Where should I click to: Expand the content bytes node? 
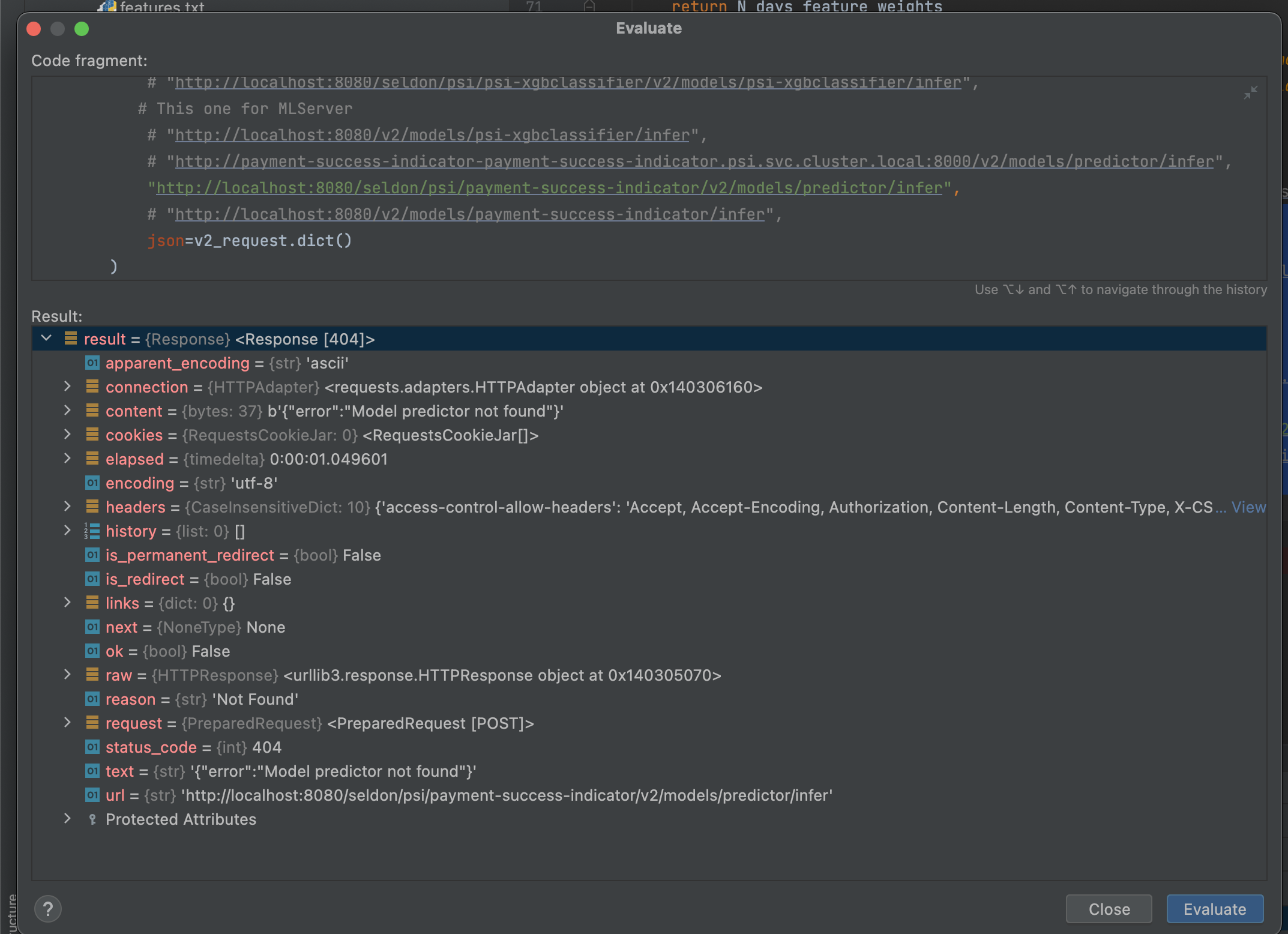(x=67, y=411)
